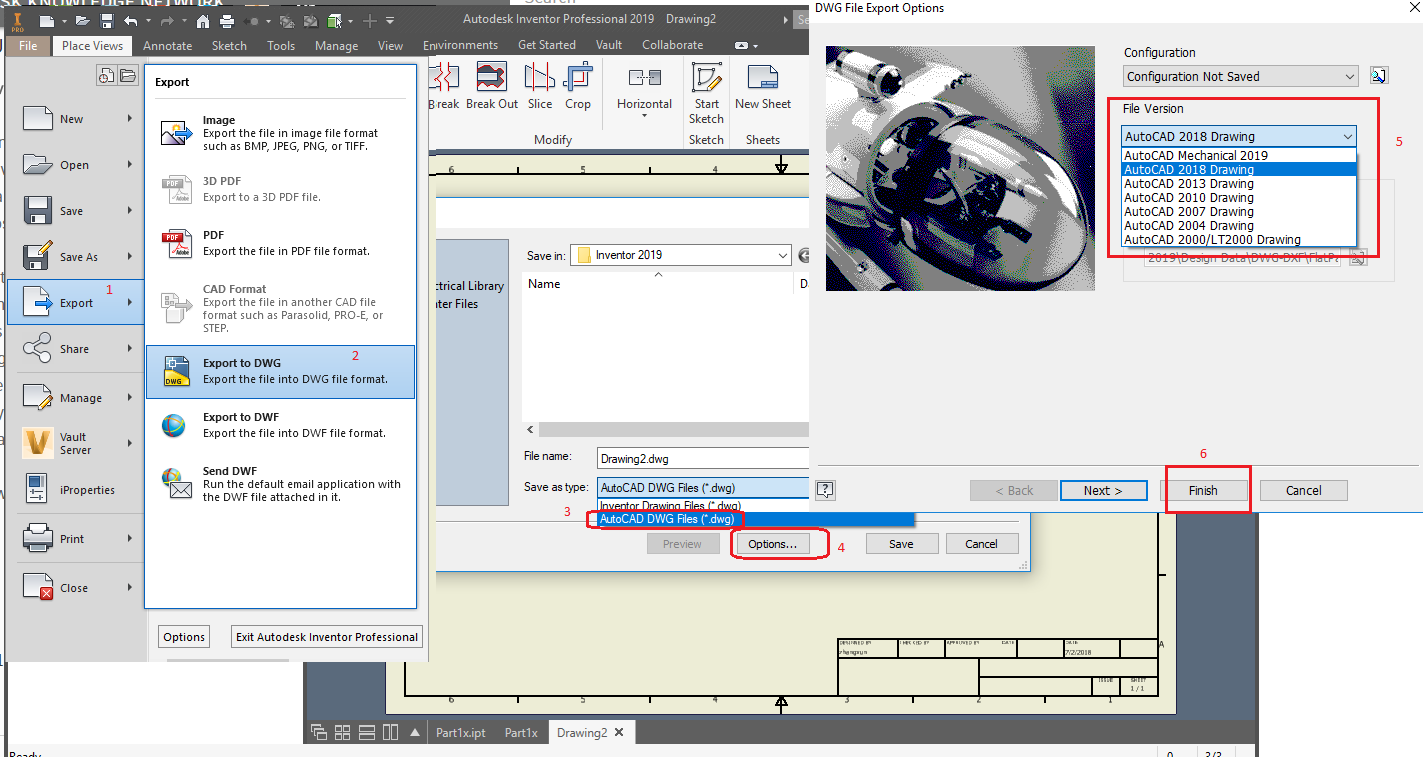Click the New document icon in quick access toolbar
The width and height of the screenshot is (1423, 757).
click(x=45, y=20)
